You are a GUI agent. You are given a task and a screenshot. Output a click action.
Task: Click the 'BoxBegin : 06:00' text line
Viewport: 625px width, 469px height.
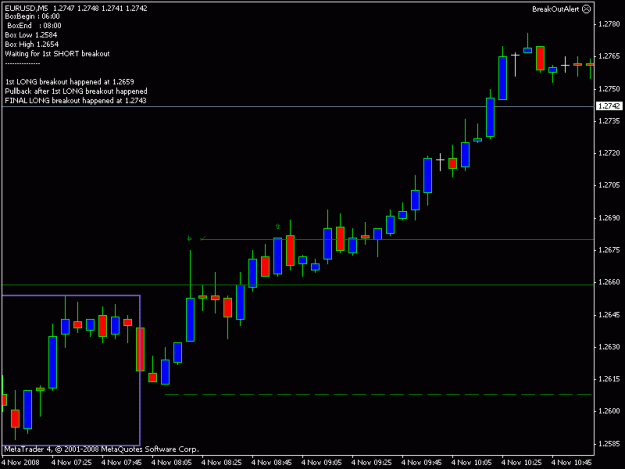click(32, 17)
